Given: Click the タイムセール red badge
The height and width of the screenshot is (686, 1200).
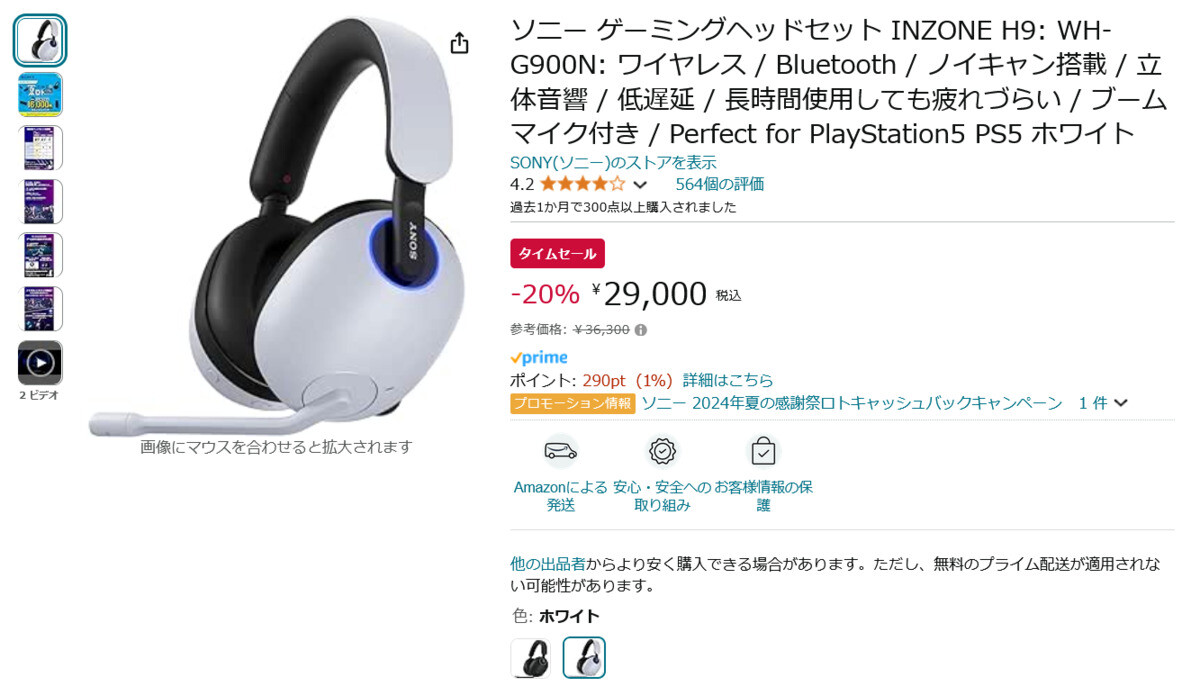Looking at the screenshot, I should tap(557, 253).
